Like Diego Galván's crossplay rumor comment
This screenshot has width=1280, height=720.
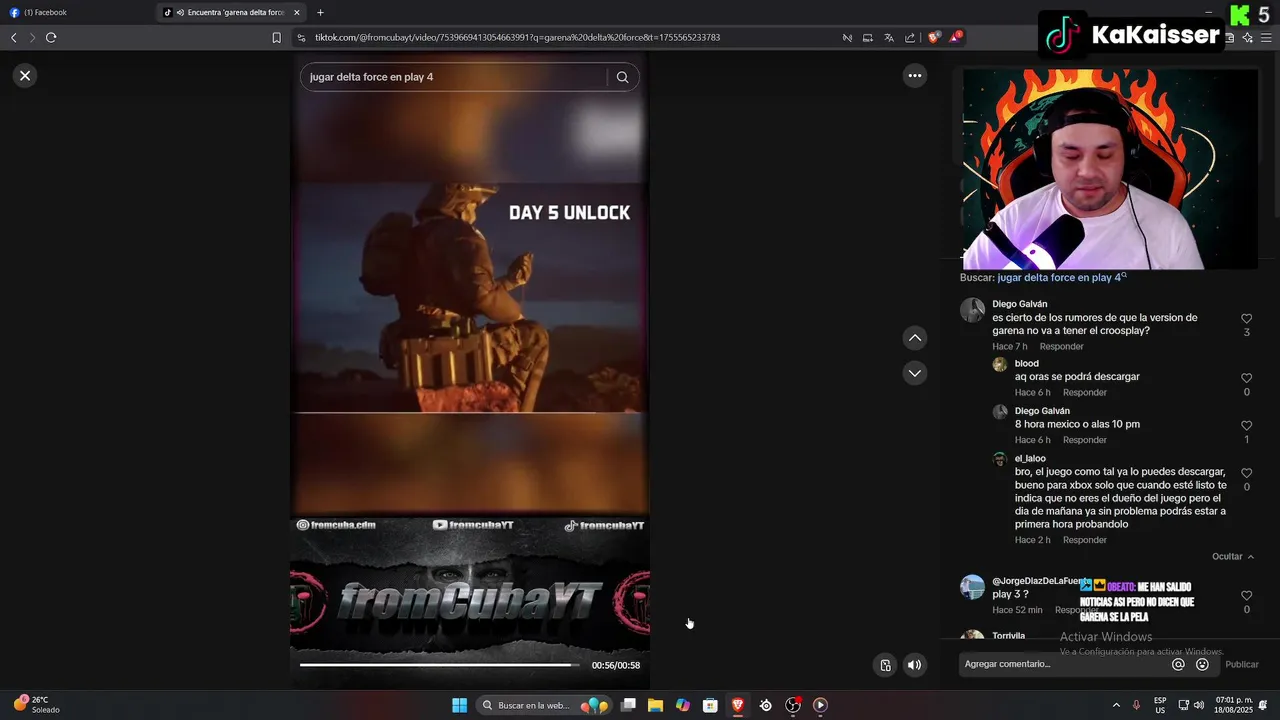point(1246,319)
